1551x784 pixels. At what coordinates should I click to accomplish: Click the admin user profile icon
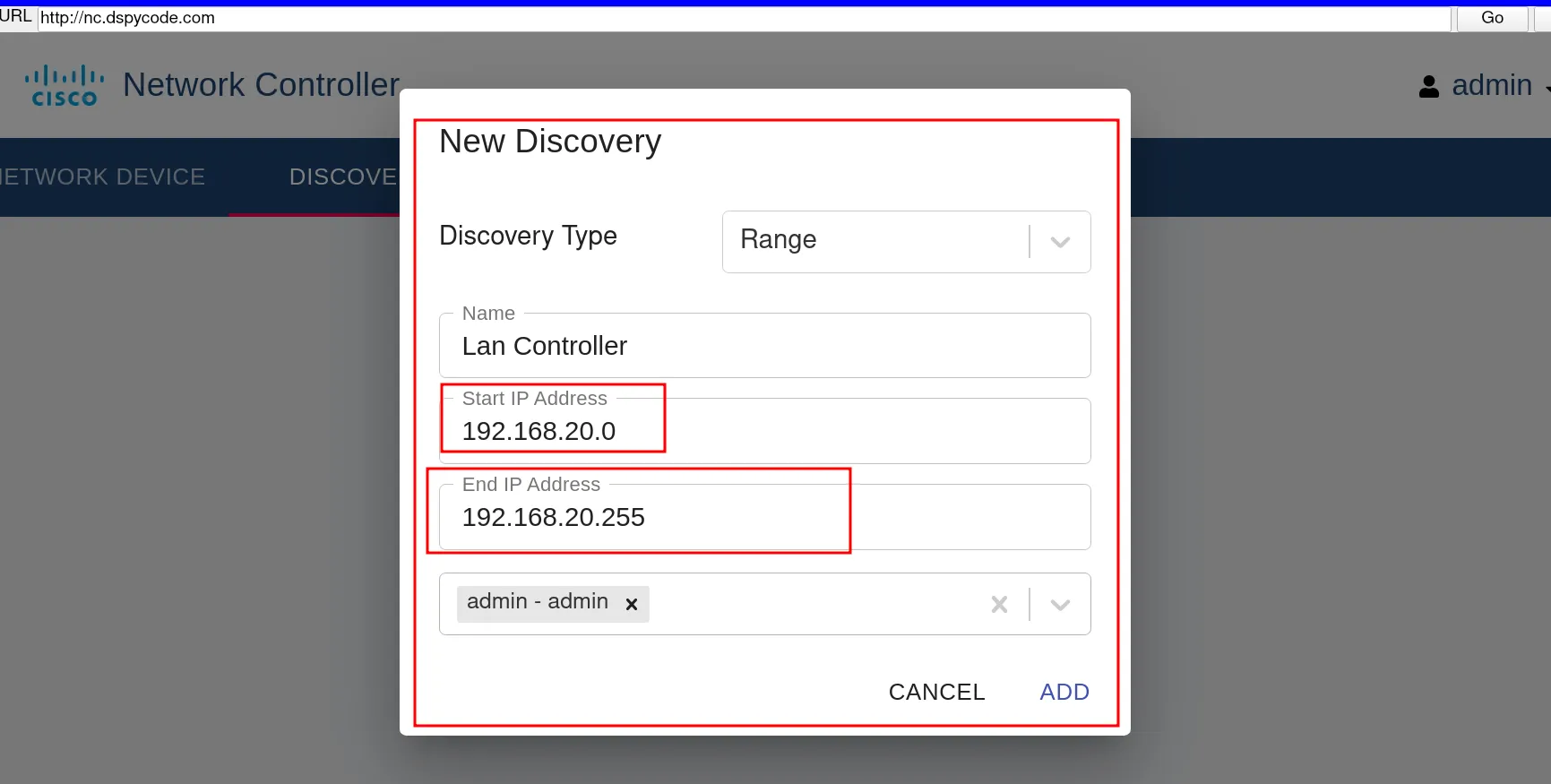[1428, 86]
